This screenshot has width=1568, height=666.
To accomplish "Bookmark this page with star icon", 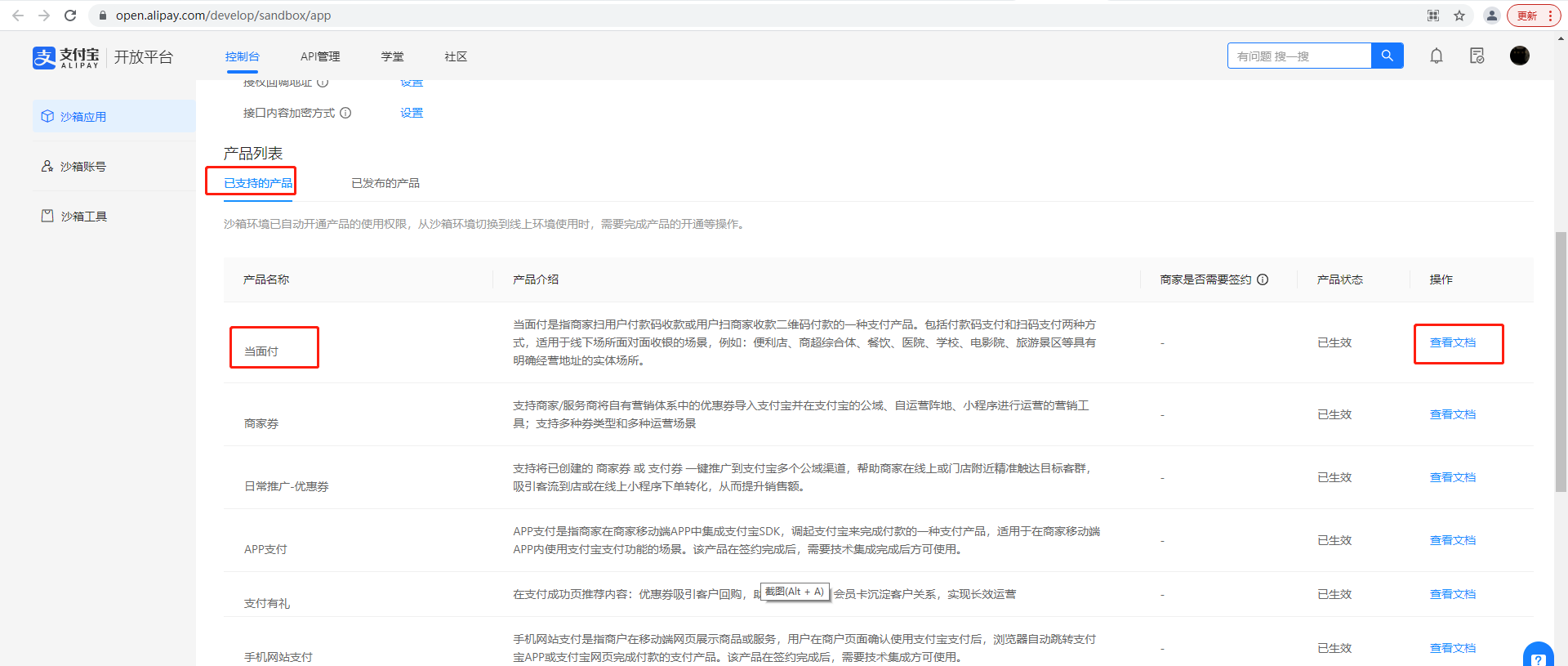I will [x=1459, y=16].
